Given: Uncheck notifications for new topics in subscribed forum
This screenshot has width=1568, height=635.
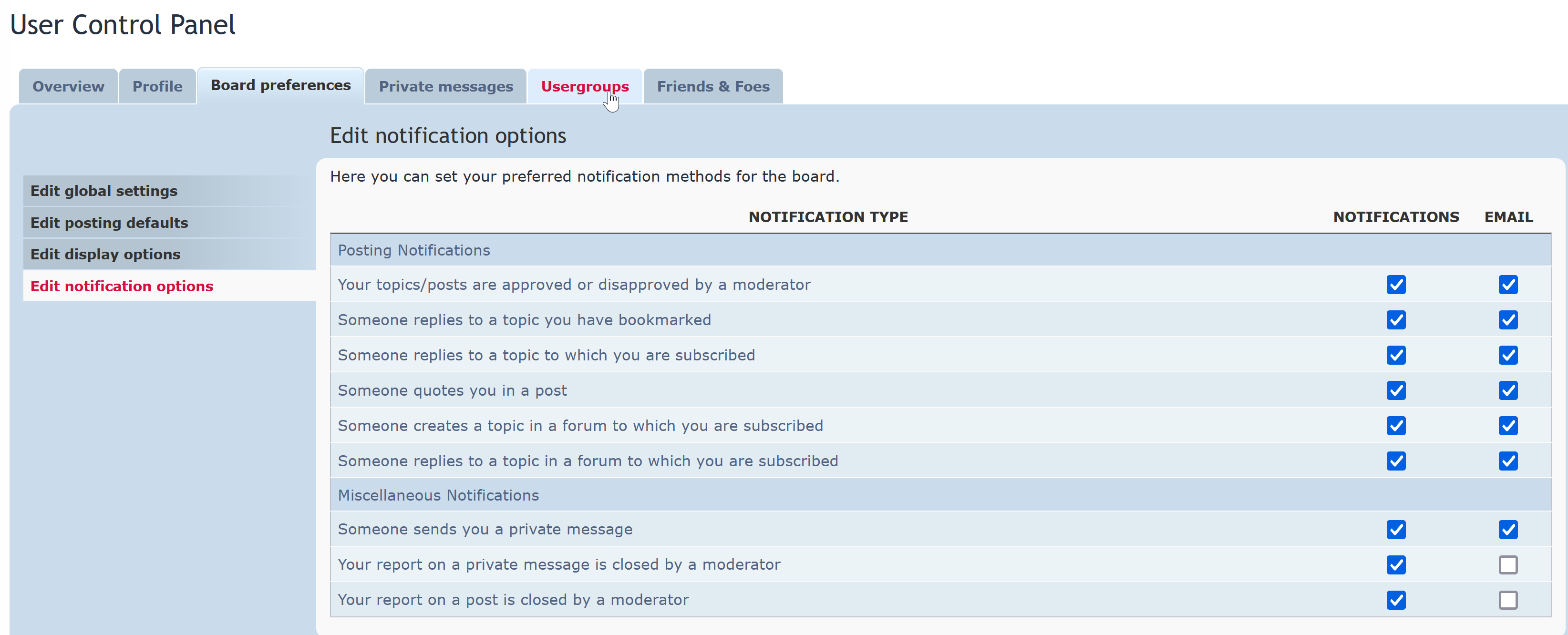Looking at the screenshot, I should pos(1396,426).
